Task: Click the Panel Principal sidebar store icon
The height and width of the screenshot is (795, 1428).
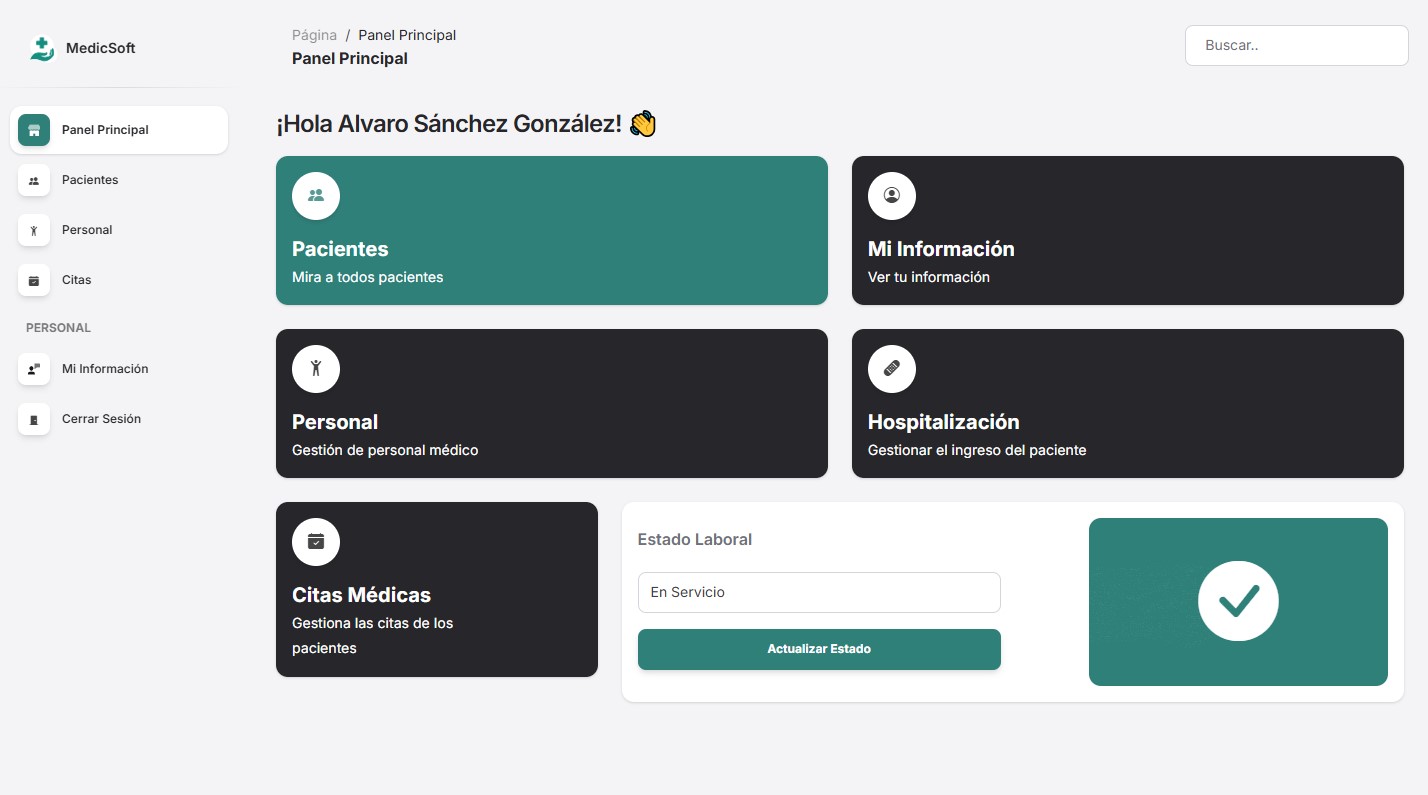Action: pos(34,130)
